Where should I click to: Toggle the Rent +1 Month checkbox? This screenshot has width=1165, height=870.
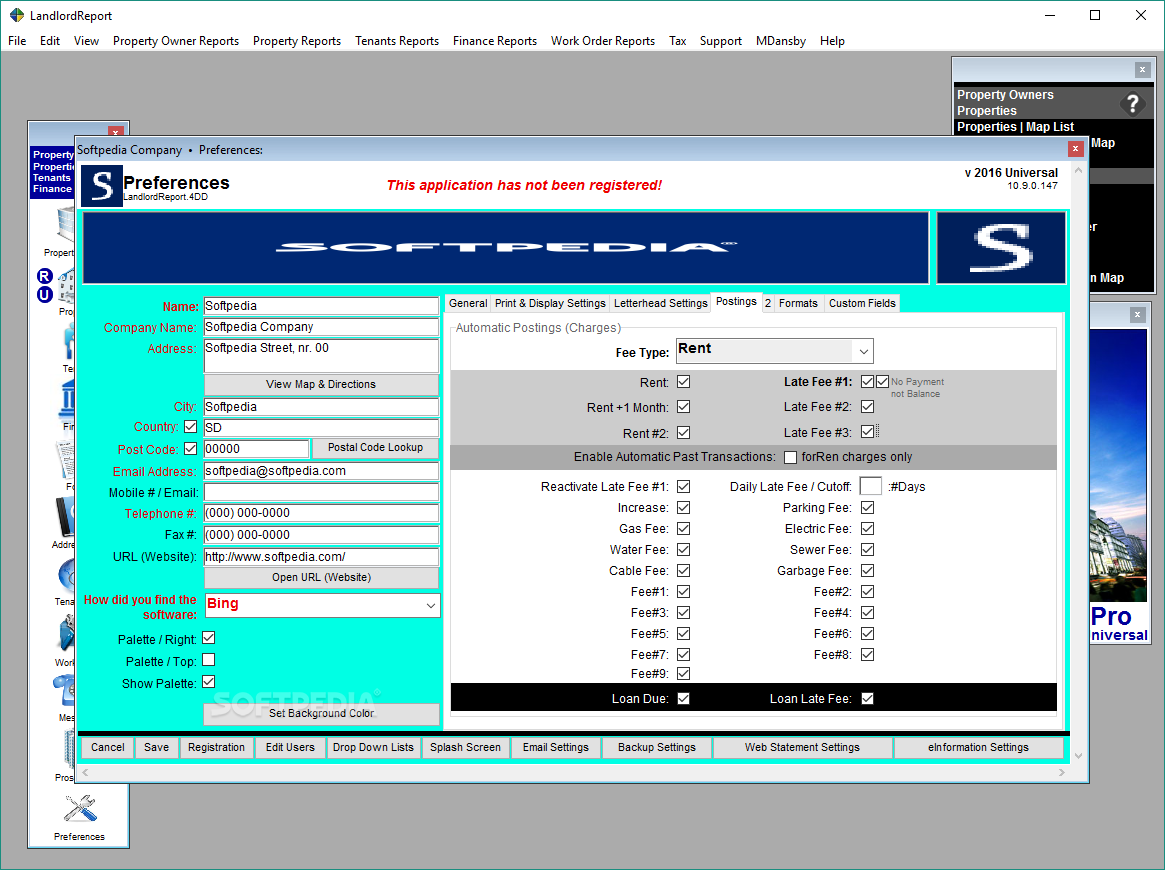click(x=684, y=407)
